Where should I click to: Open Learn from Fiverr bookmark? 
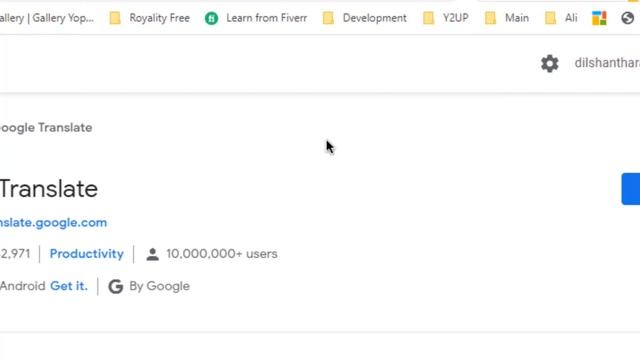pos(256,18)
